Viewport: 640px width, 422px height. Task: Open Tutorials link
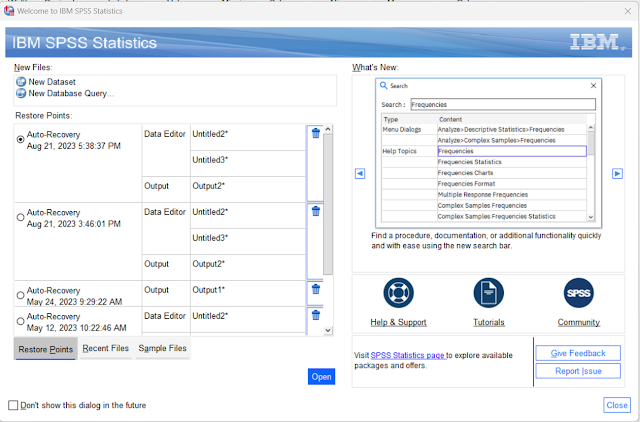pyautogui.click(x=489, y=322)
